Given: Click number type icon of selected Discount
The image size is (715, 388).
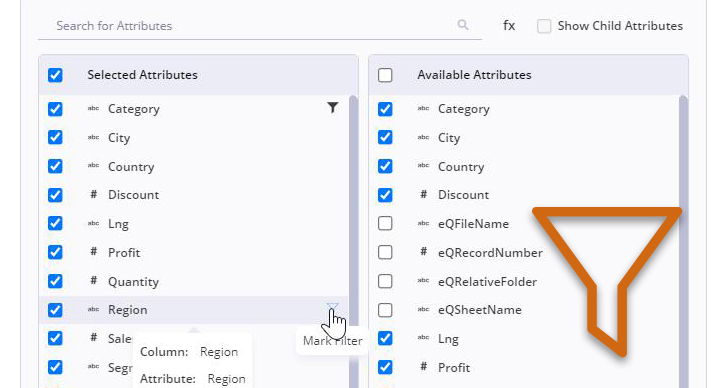Looking at the screenshot, I should 93,195.
